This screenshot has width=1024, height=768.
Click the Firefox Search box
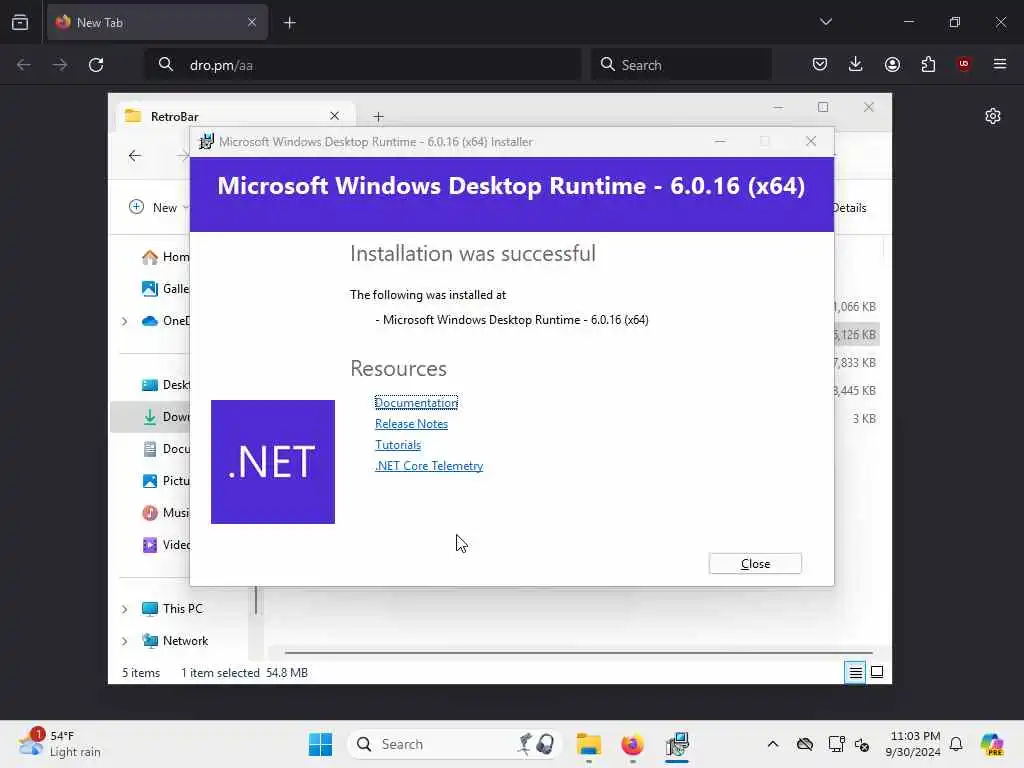[681, 65]
